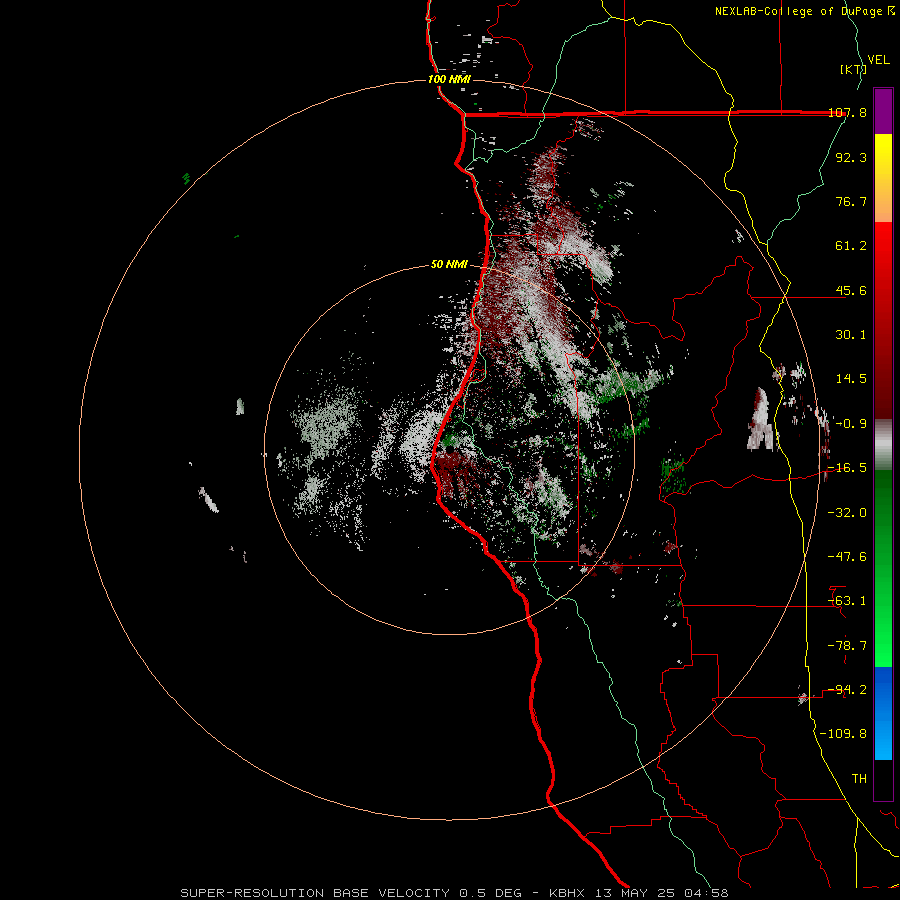Click the purple segment of the velocity color bar
The height and width of the screenshot is (900, 900).
[x=883, y=111]
